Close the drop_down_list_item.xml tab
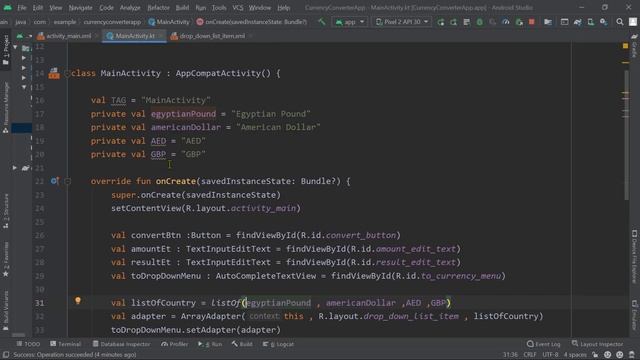 pyautogui.click(x=250, y=36)
